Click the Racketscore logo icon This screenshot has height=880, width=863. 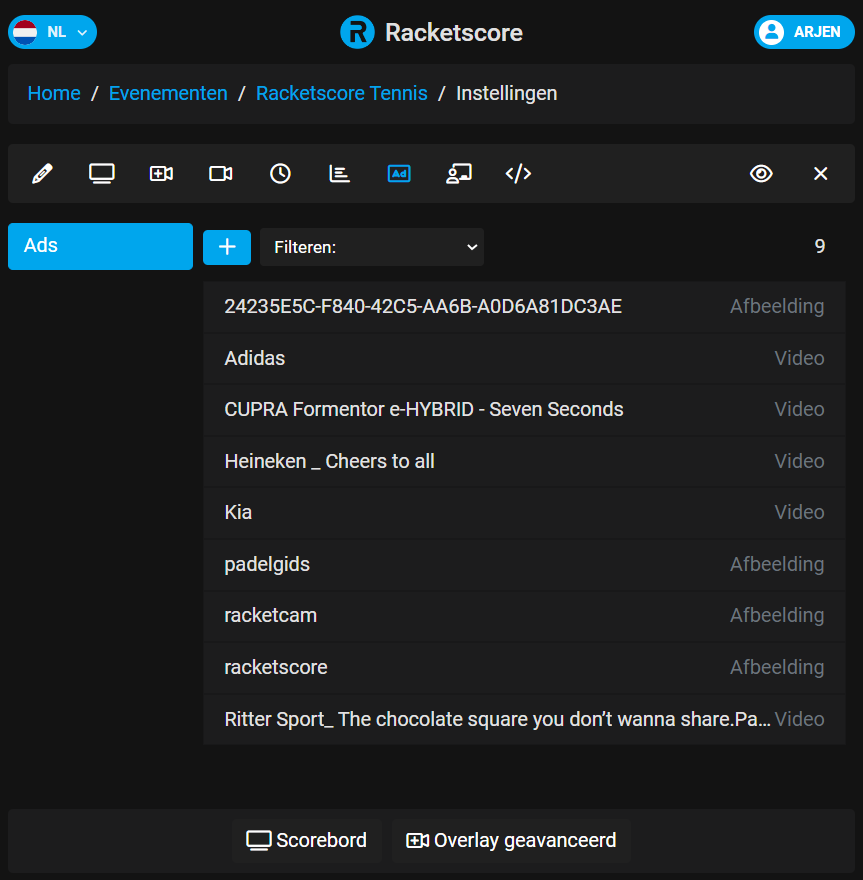357,33
